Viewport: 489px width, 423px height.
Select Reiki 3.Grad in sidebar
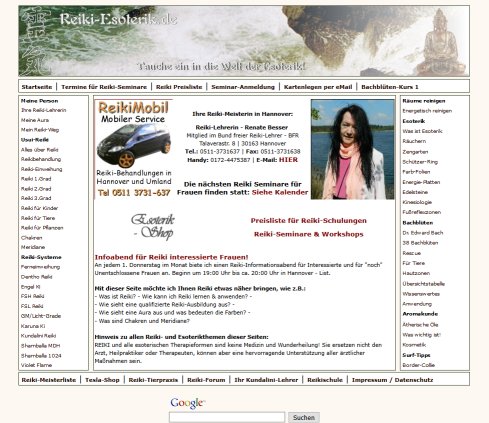pos(36,198)
